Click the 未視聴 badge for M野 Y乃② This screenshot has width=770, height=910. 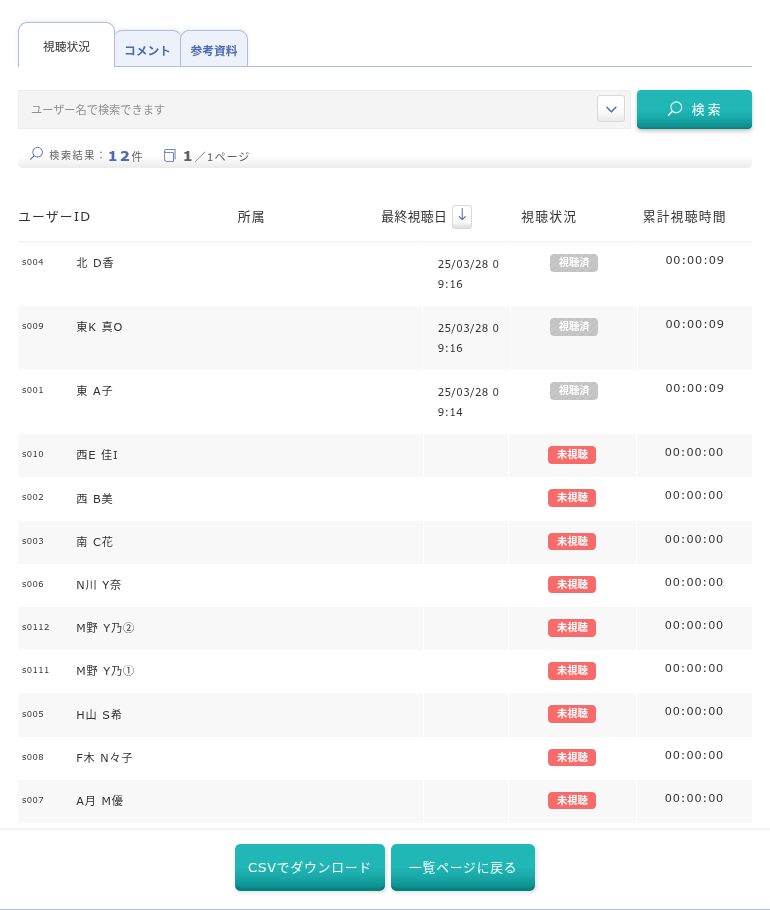click(572, 627)
